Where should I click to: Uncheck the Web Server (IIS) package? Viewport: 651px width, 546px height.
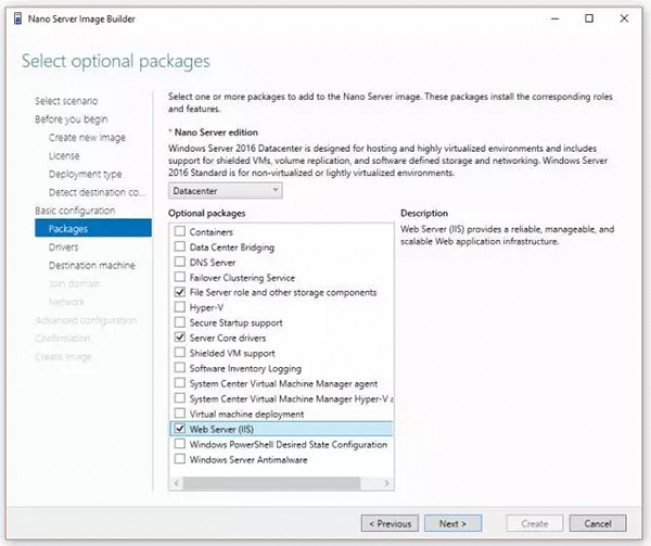180,428
